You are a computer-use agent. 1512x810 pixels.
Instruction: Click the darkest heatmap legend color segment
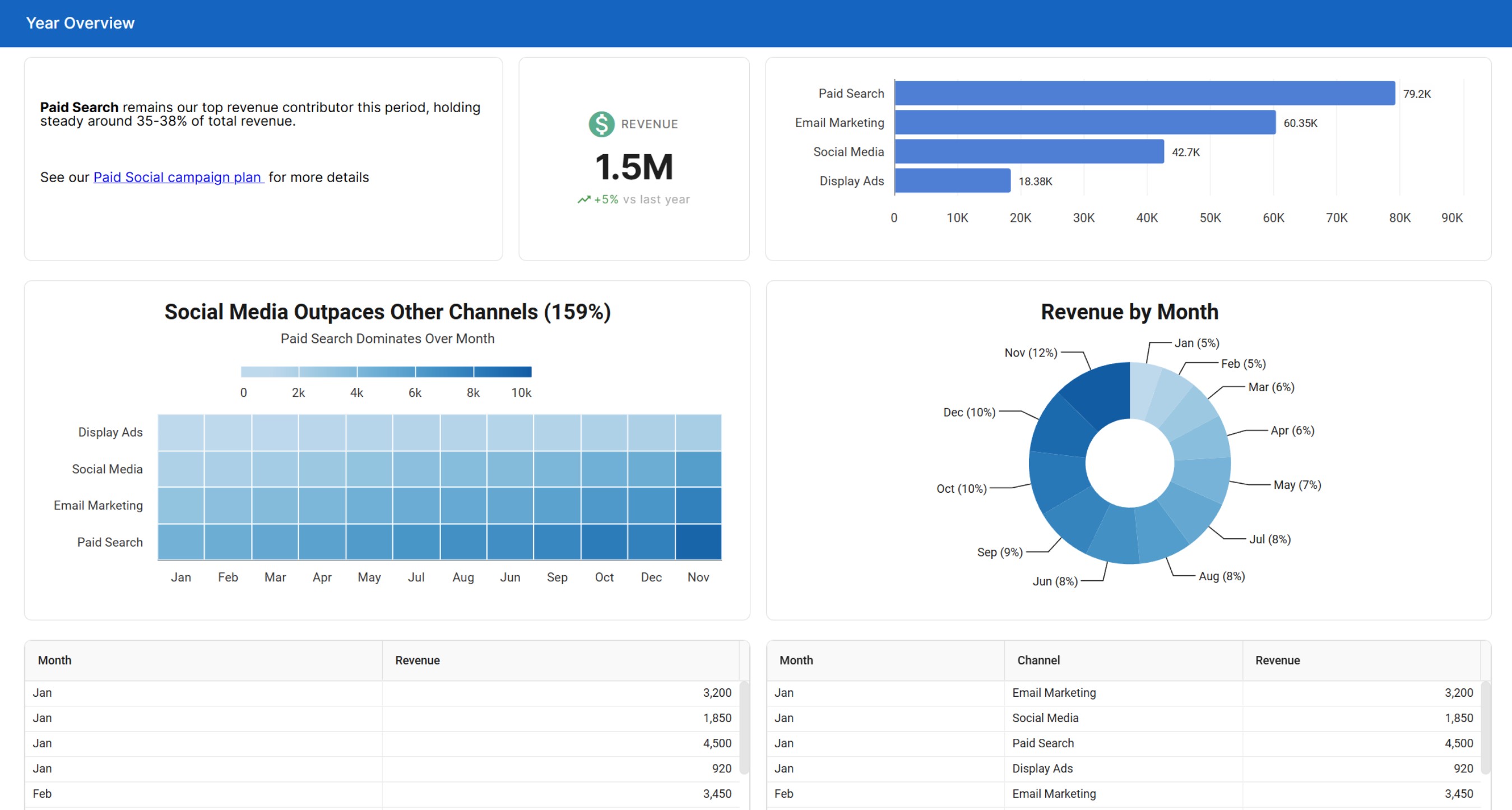(x=503, y=372)
